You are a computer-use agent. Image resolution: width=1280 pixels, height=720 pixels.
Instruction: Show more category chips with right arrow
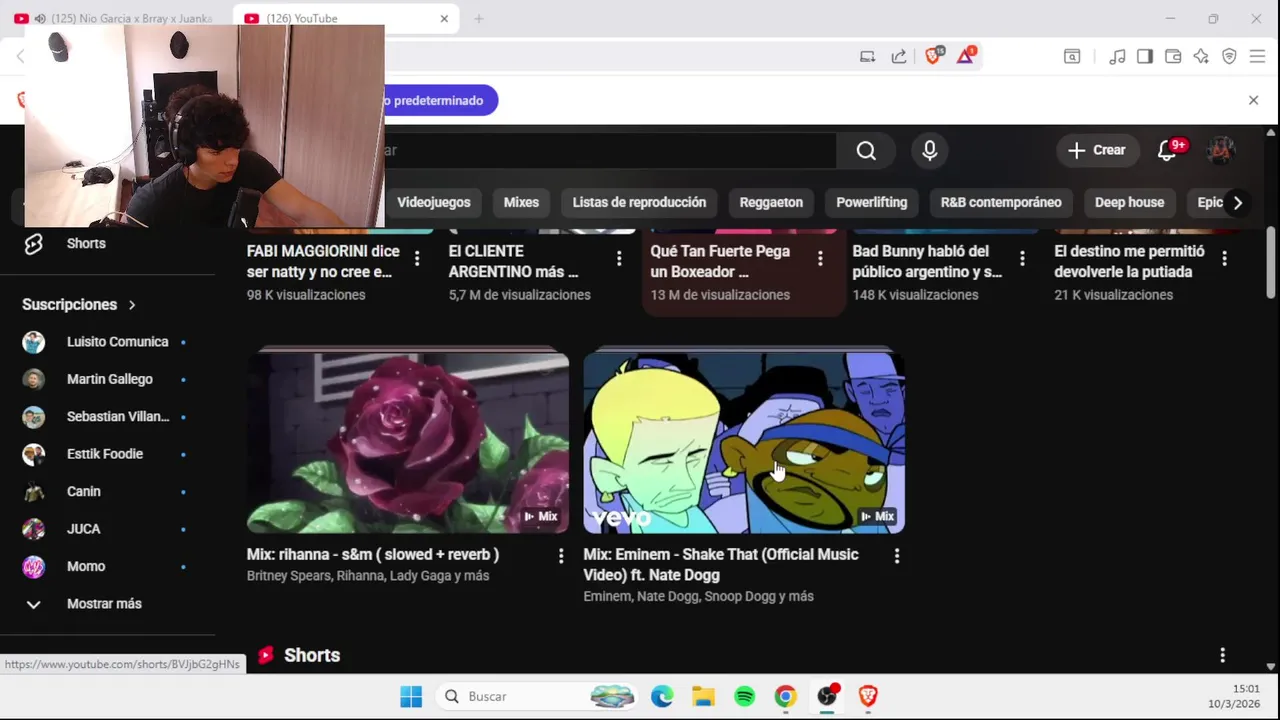[x=1237, y=202]
